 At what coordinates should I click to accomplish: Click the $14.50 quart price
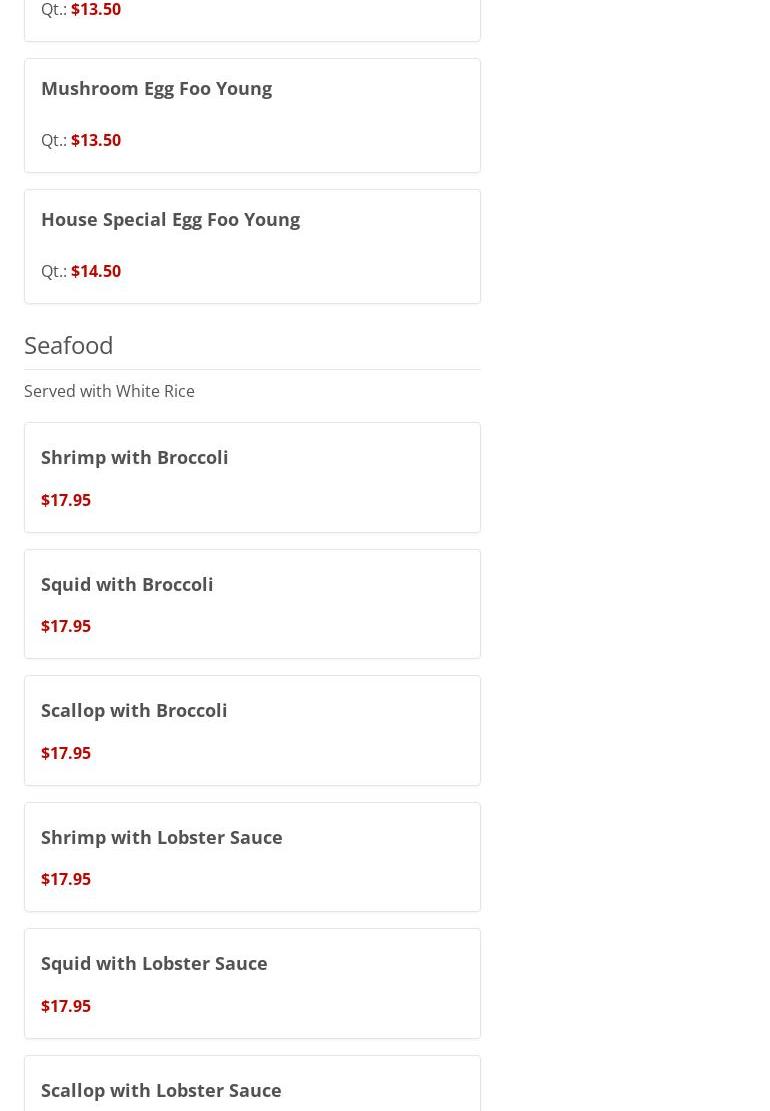(x=96, y=271)
